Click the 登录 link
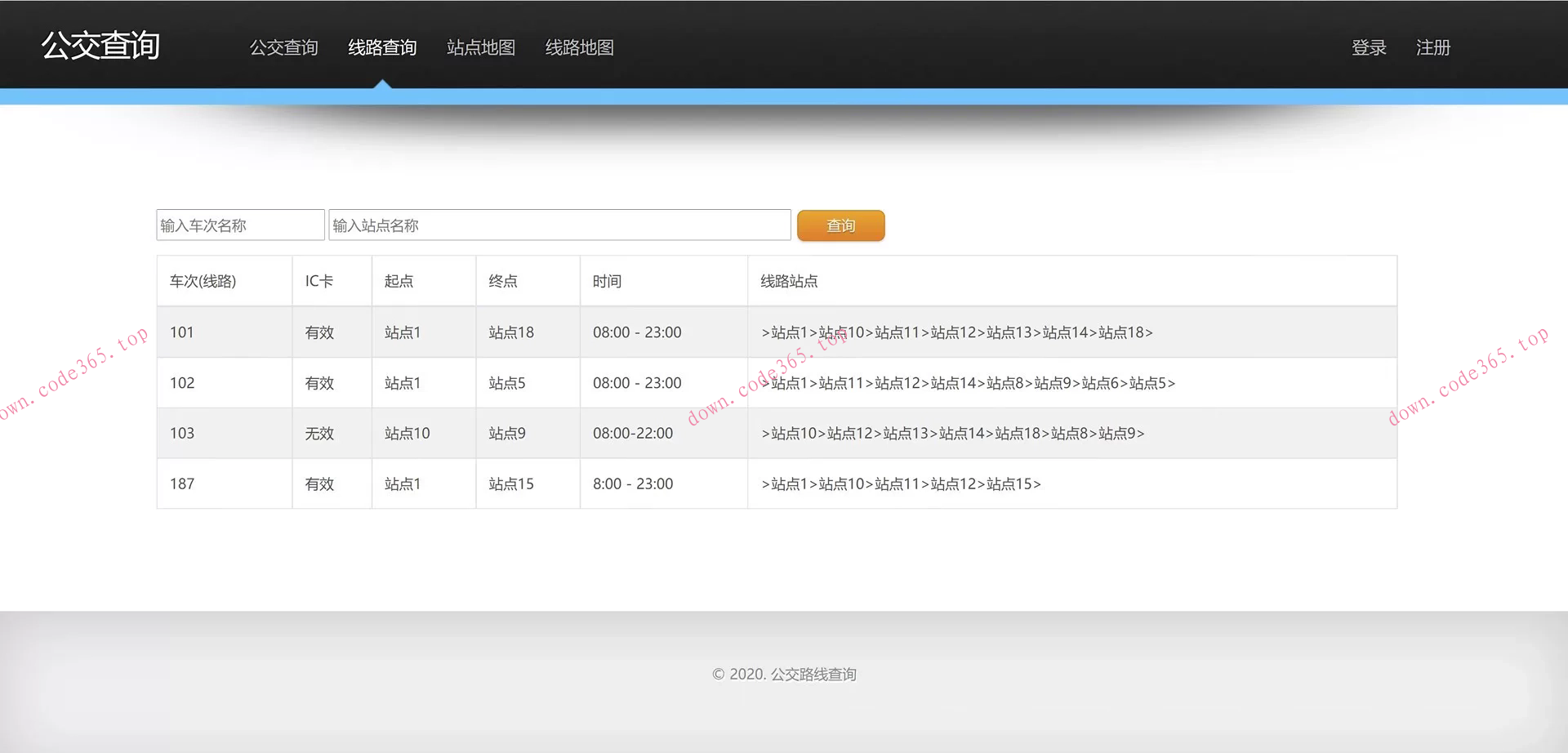Image resolution: width=1568 pixels, height=753 pixels. [x=1369, y=48]
